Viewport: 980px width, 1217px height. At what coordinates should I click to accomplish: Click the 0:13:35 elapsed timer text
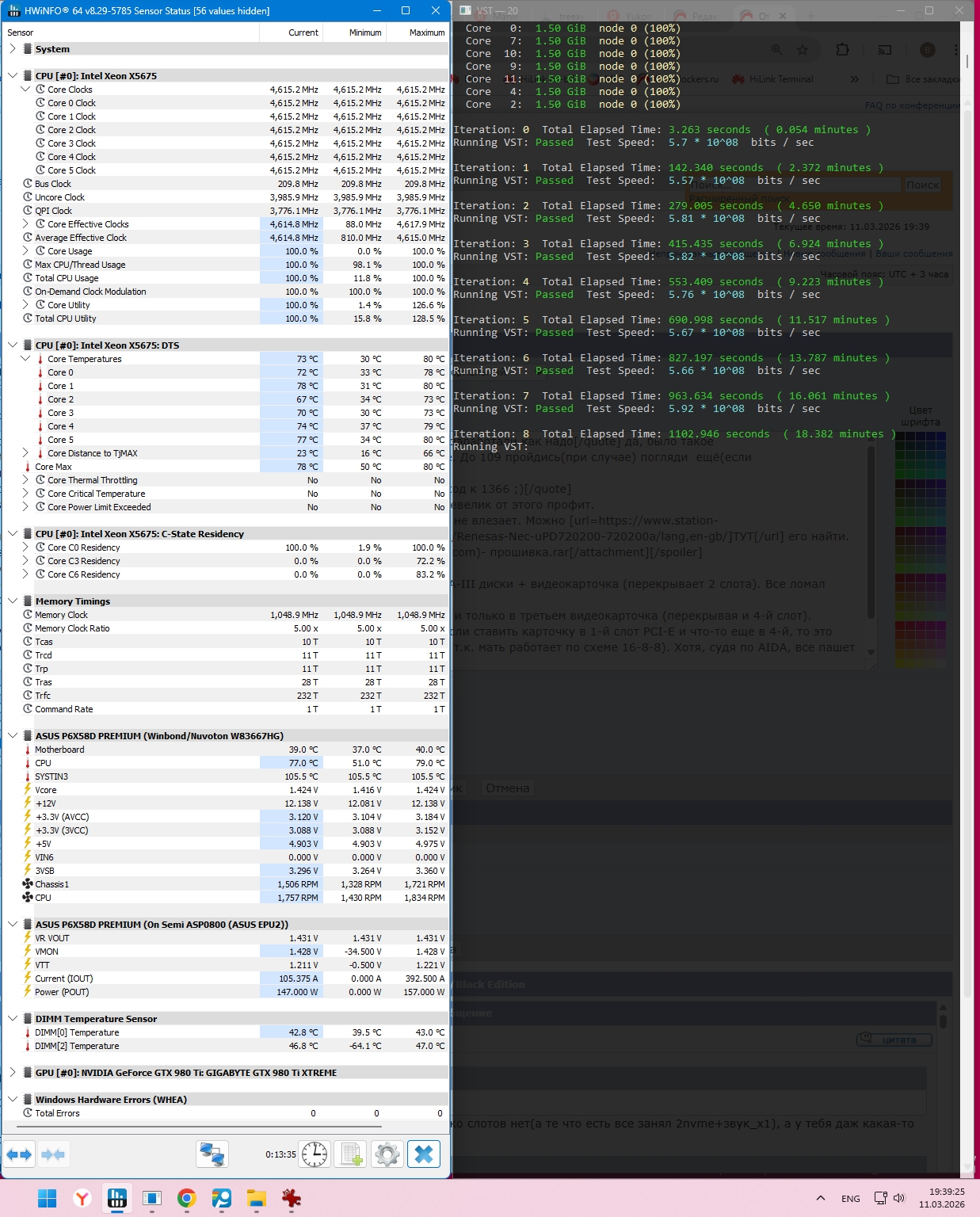coord(280,1154)
